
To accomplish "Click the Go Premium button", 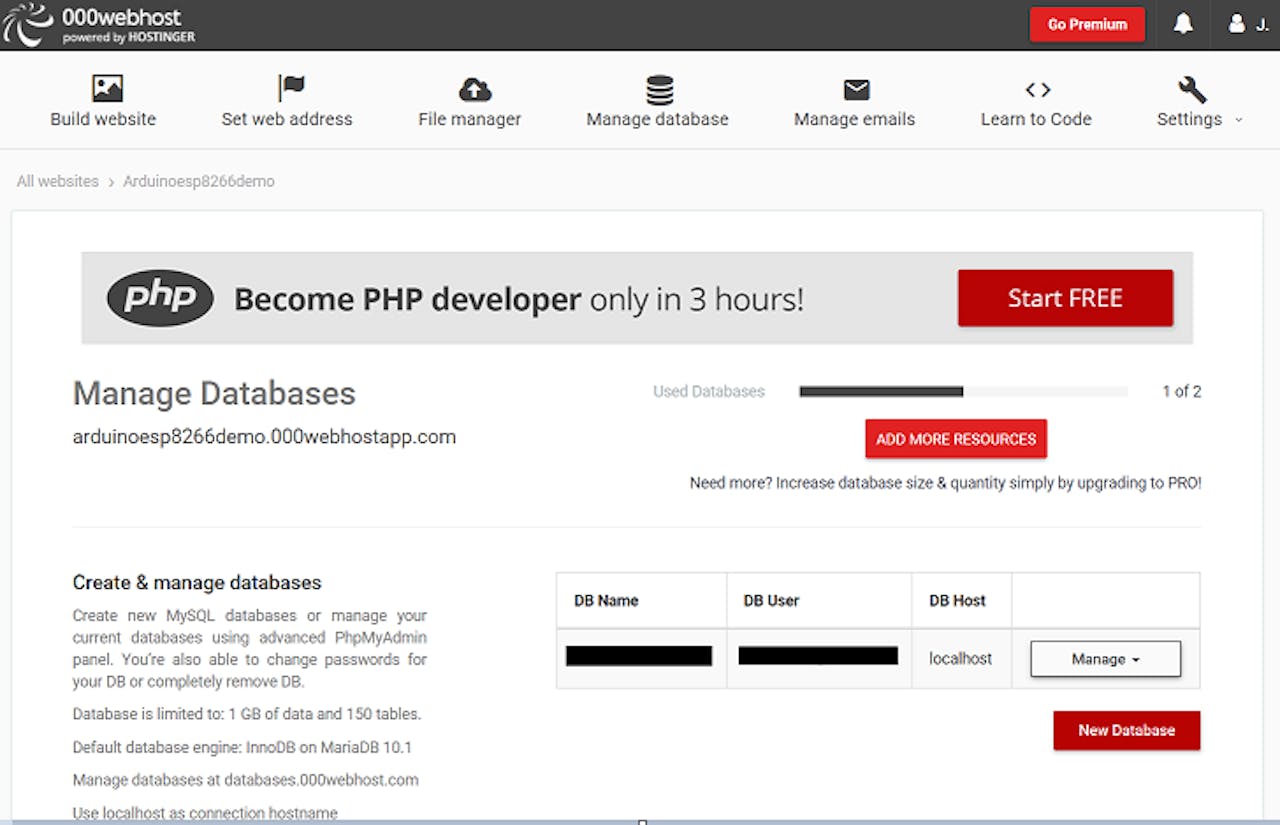I will (x=1087, y=24).
